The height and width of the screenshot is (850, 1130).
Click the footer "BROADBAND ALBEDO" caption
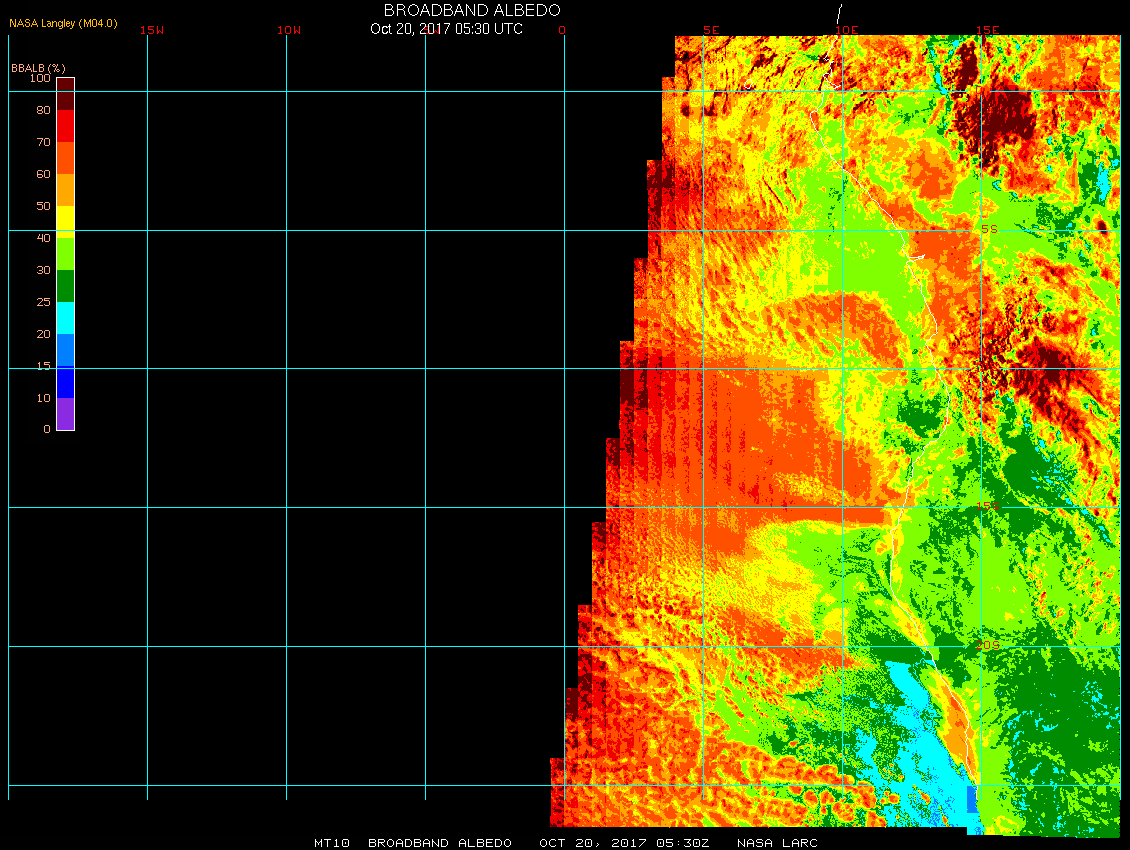440,843
